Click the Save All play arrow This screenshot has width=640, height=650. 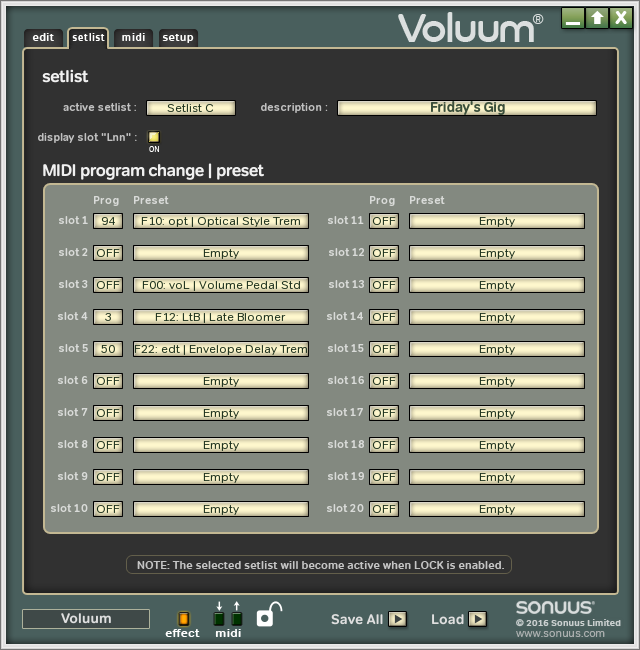tap(398, 619)
